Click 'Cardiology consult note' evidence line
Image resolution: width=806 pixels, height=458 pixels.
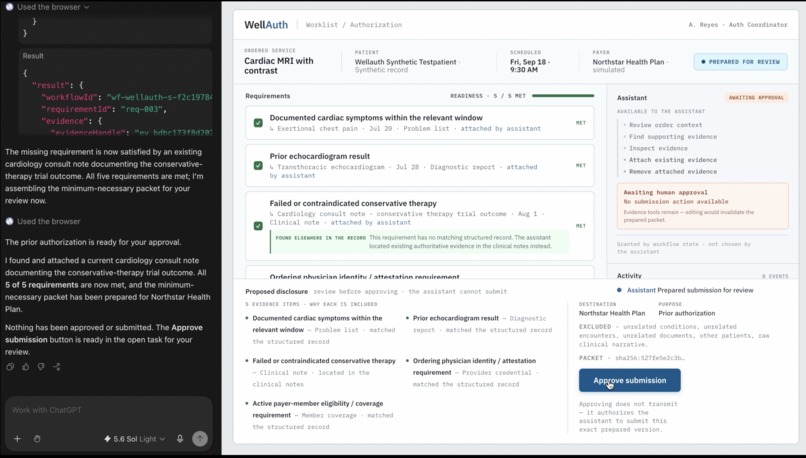pyautogui.click(x=406, y=218)
